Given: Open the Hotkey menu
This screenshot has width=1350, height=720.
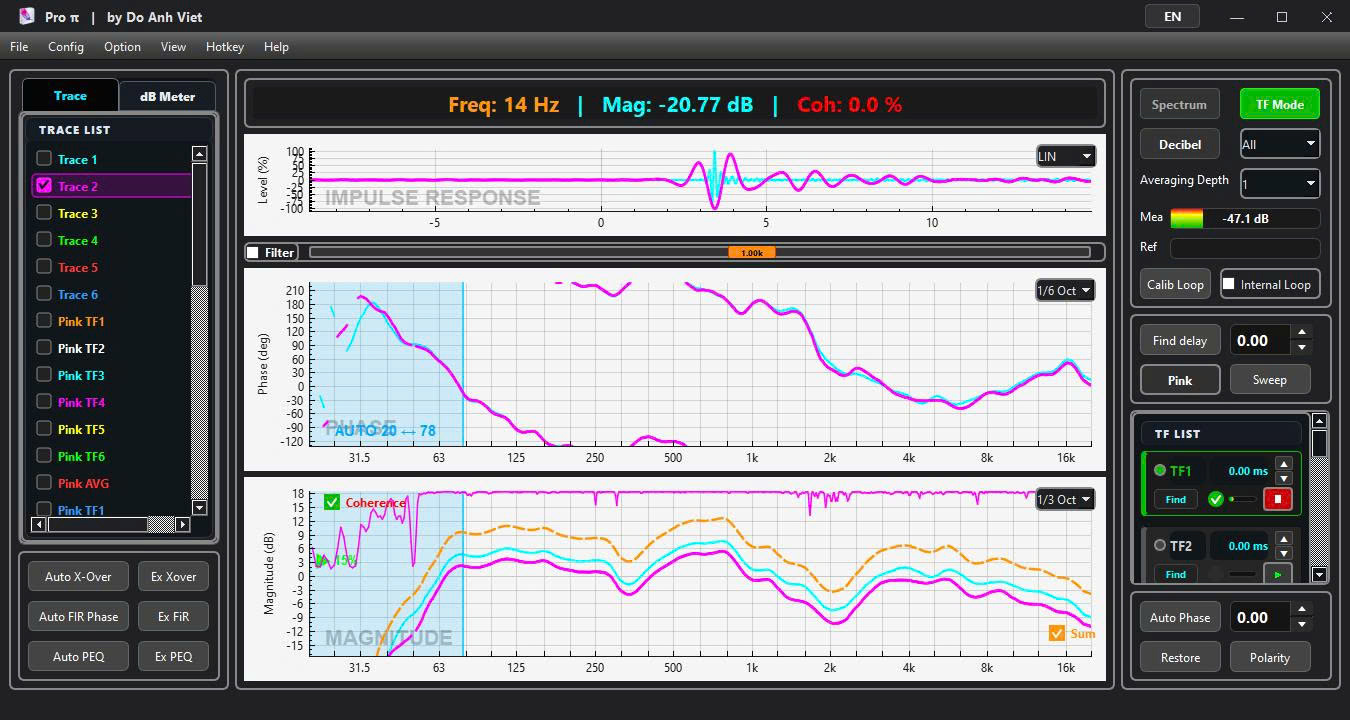Looking at the screenshot, I should tap(225, 47).
